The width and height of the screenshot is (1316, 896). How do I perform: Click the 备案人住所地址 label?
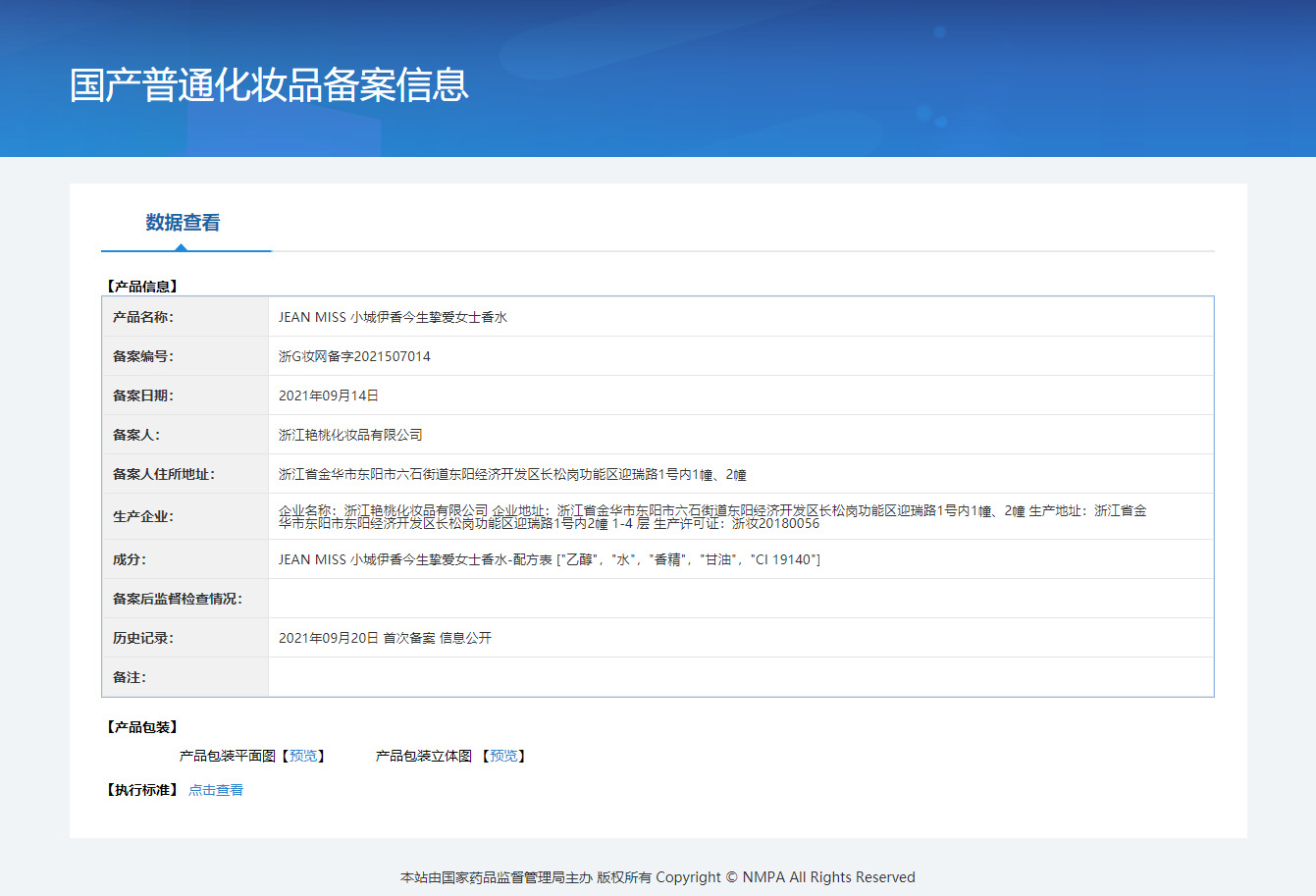pos(164,474)
